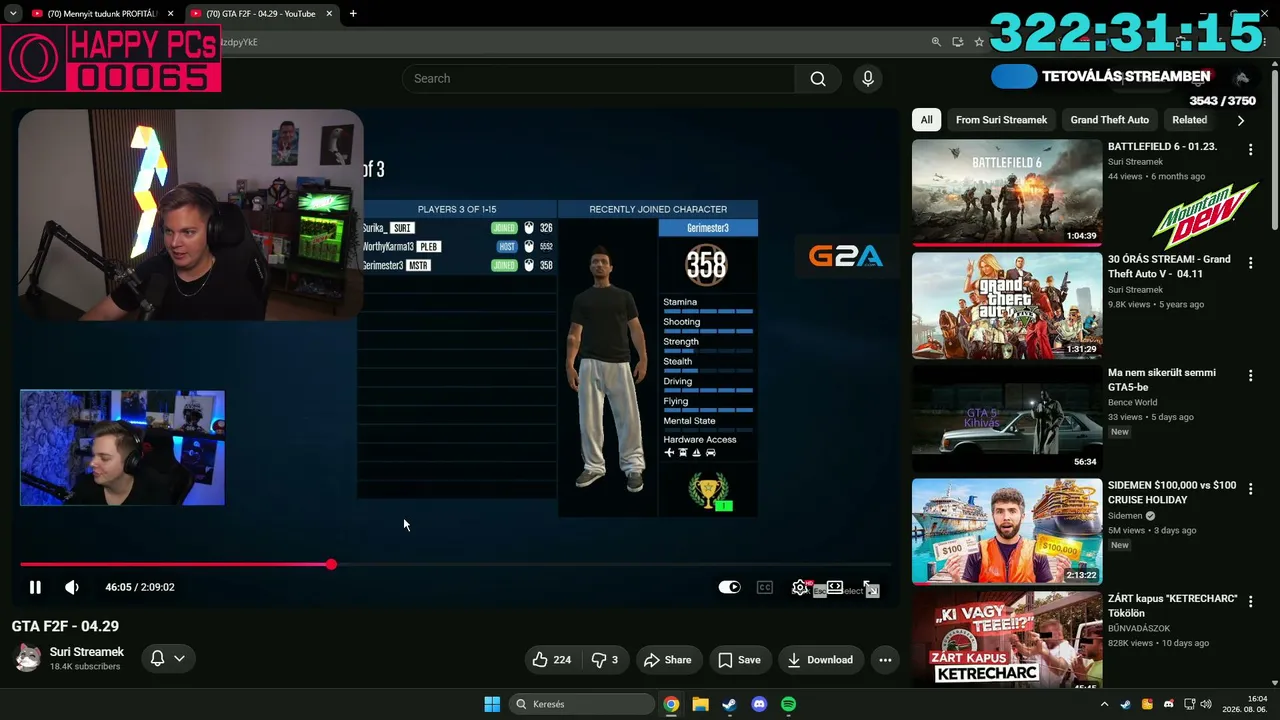Close the Mennyit tudunk PROFITÁL tab
This screenshot has height=720, width=1280.
coord(171,14)
